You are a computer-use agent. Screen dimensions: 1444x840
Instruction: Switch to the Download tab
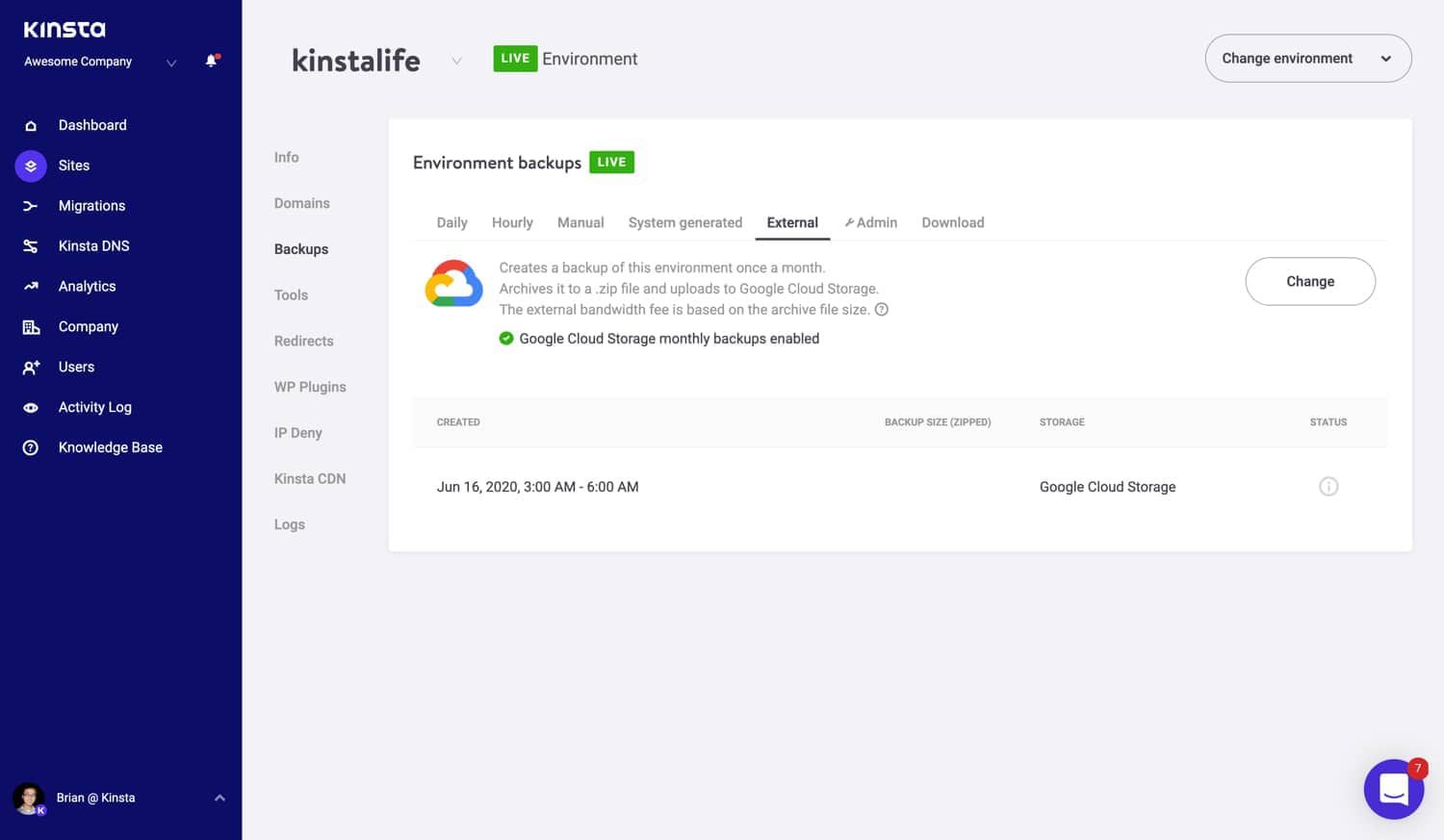coord(952,223)
